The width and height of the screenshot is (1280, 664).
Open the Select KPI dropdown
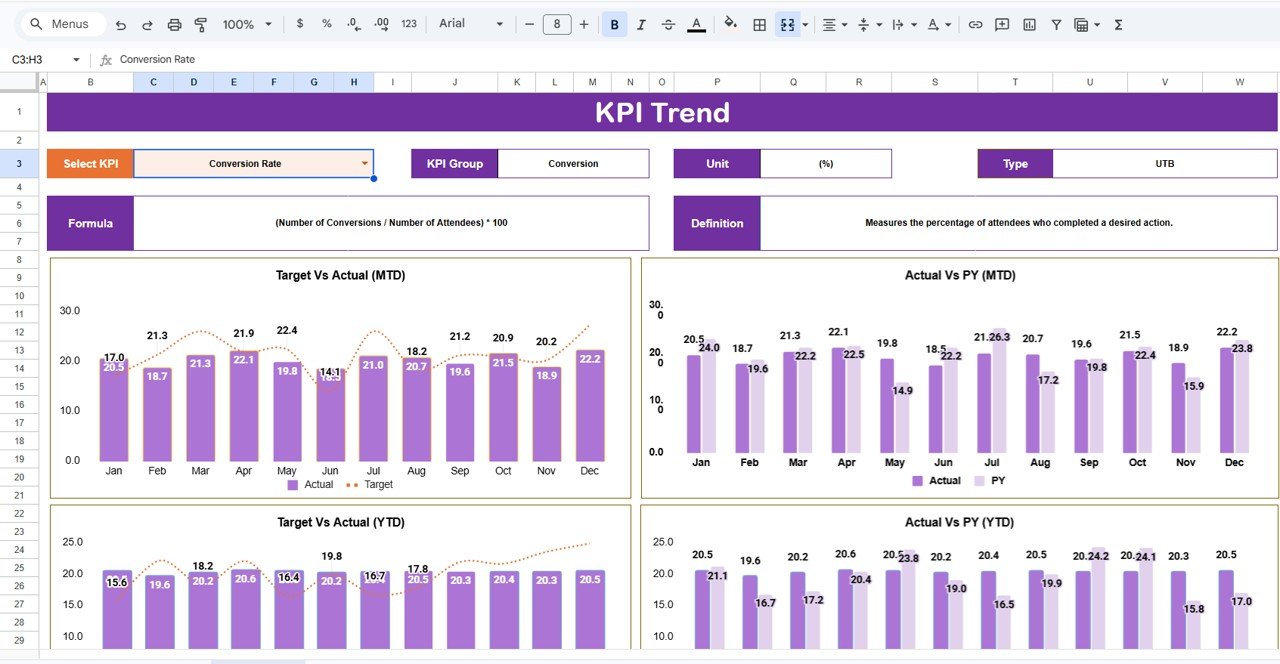click(364, 163)
